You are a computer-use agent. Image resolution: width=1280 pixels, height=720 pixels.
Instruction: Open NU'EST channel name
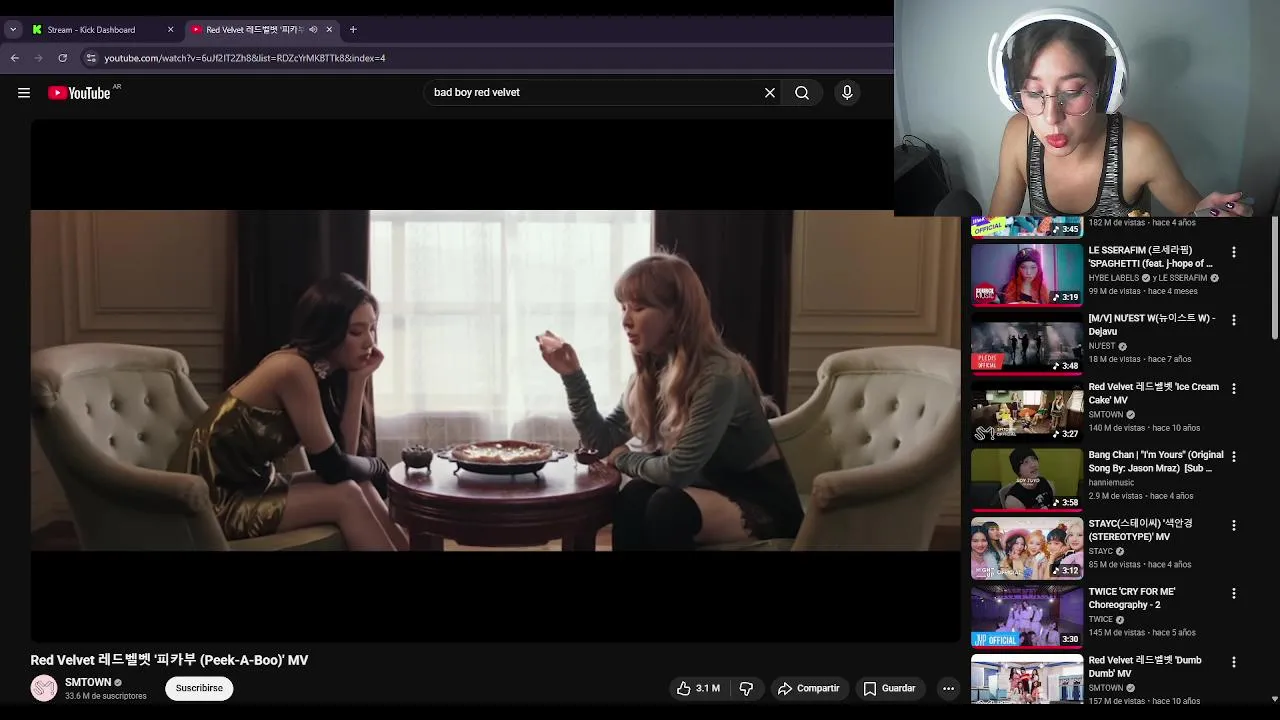tap(1102, 346)
